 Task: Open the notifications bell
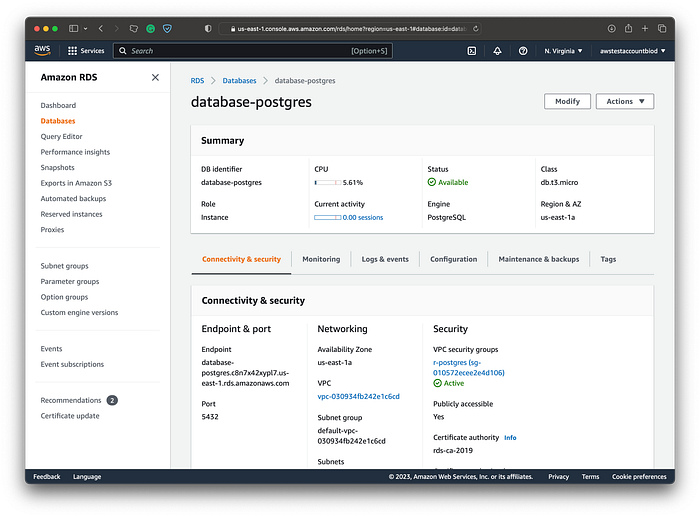497,51
